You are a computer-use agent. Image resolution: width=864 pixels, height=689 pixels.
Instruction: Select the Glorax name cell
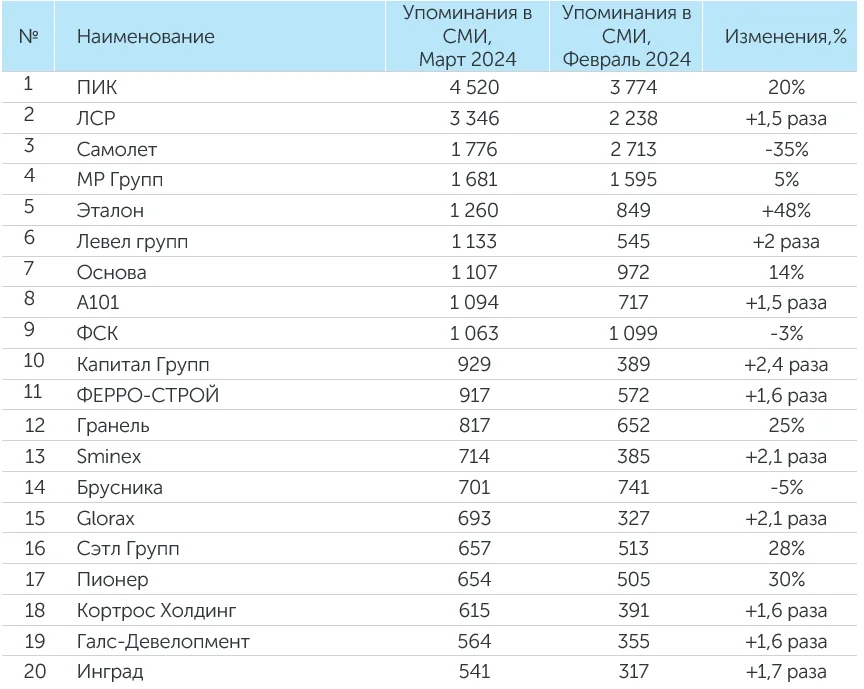105,519
